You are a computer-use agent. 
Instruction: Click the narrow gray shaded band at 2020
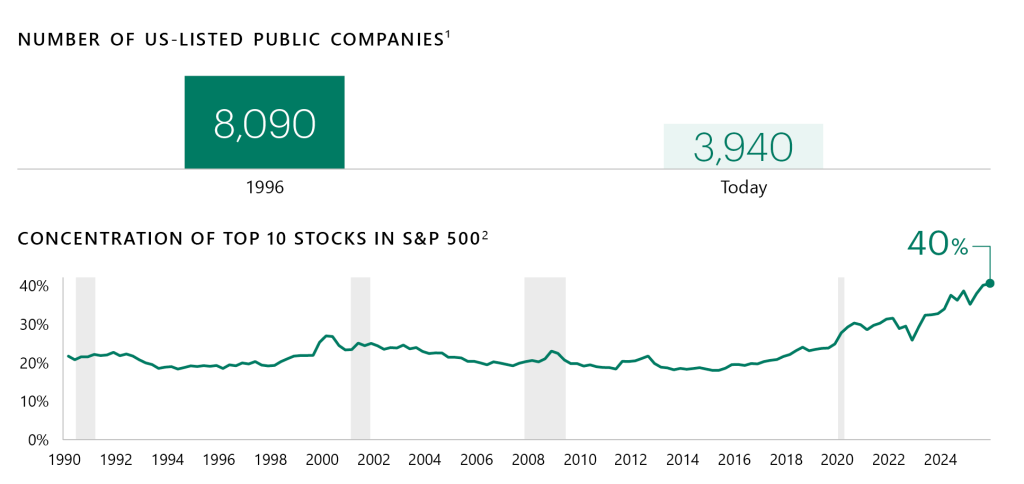[x=841, y=357]
